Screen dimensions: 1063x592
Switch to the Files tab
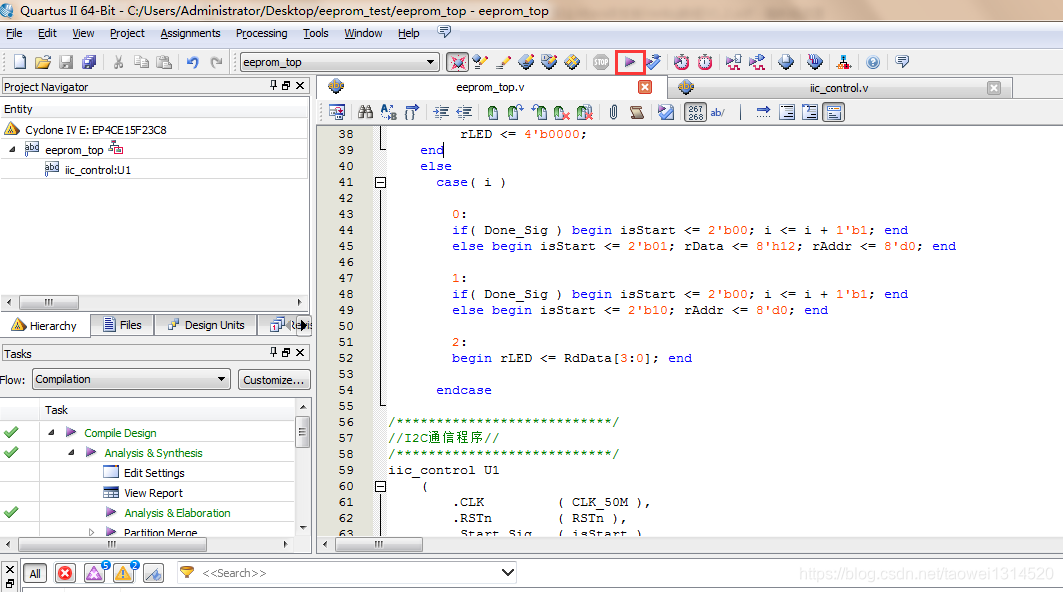[x=123, y=325]
